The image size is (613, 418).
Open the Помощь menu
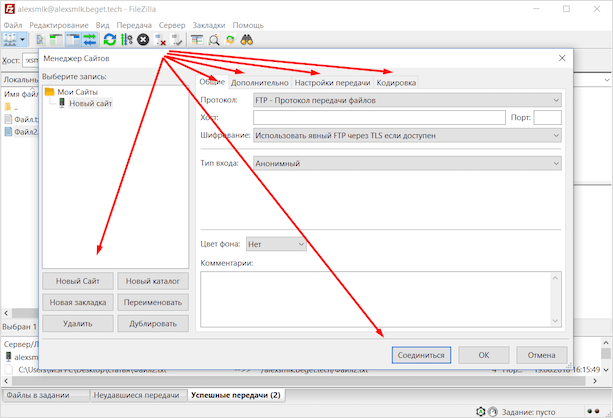point(248,25)
